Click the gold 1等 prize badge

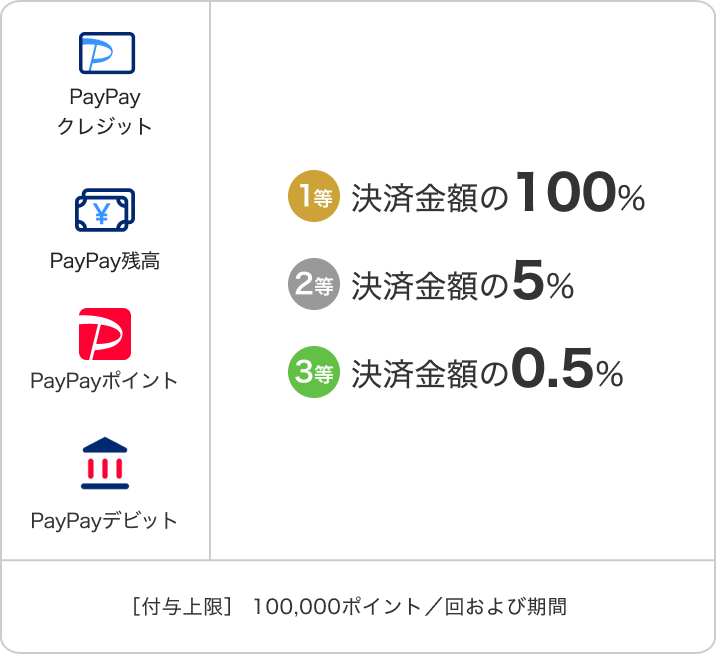tap(314, 197)
